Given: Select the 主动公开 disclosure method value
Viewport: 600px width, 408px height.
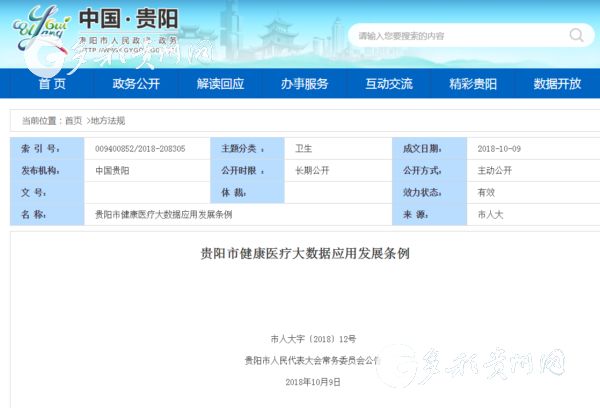Looking at the screenshot, I should click(x=494, y=170).
